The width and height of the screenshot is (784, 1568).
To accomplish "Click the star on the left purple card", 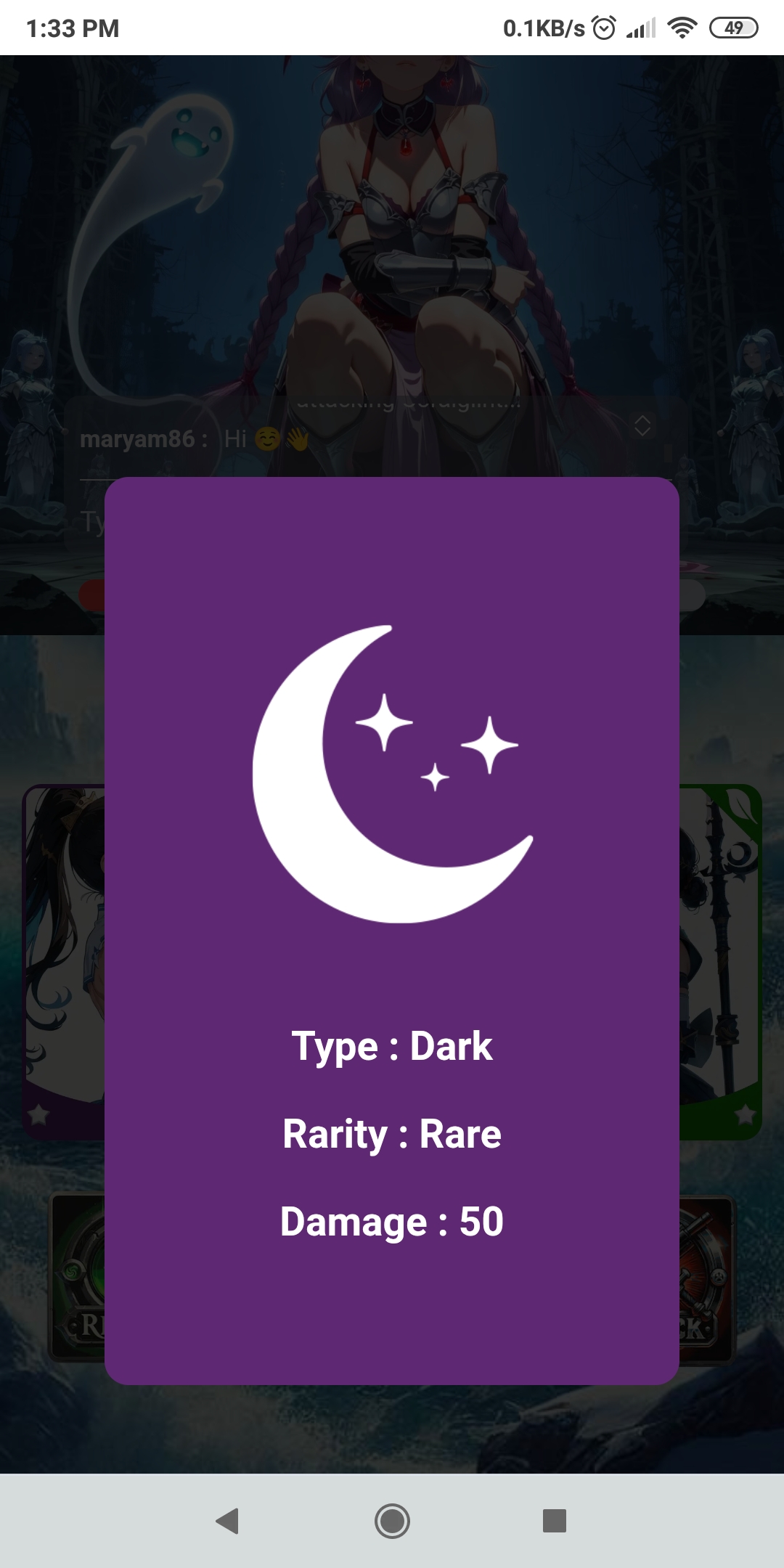I will pos(38,1114).
